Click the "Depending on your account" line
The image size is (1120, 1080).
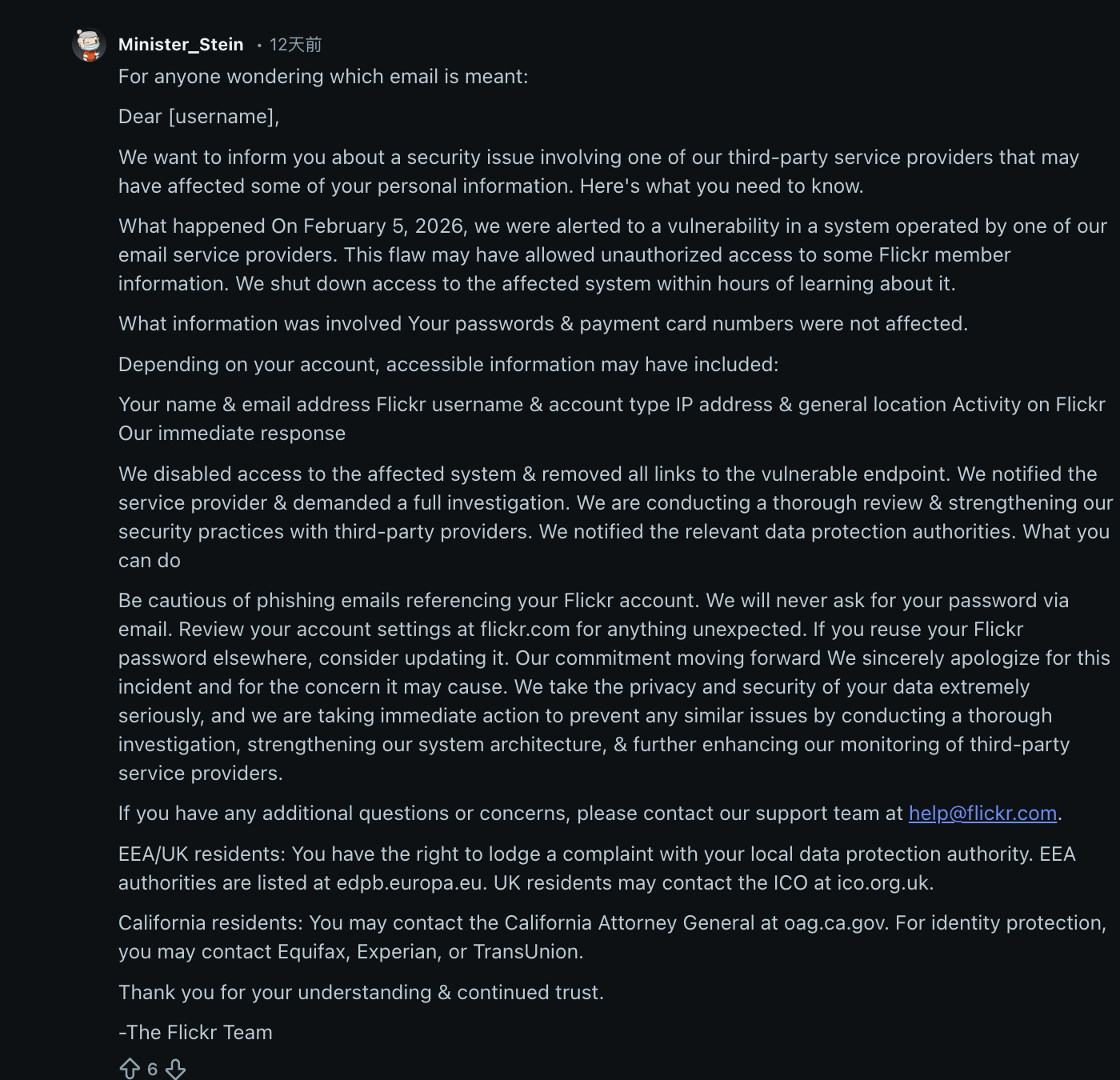tap(448, 365)
